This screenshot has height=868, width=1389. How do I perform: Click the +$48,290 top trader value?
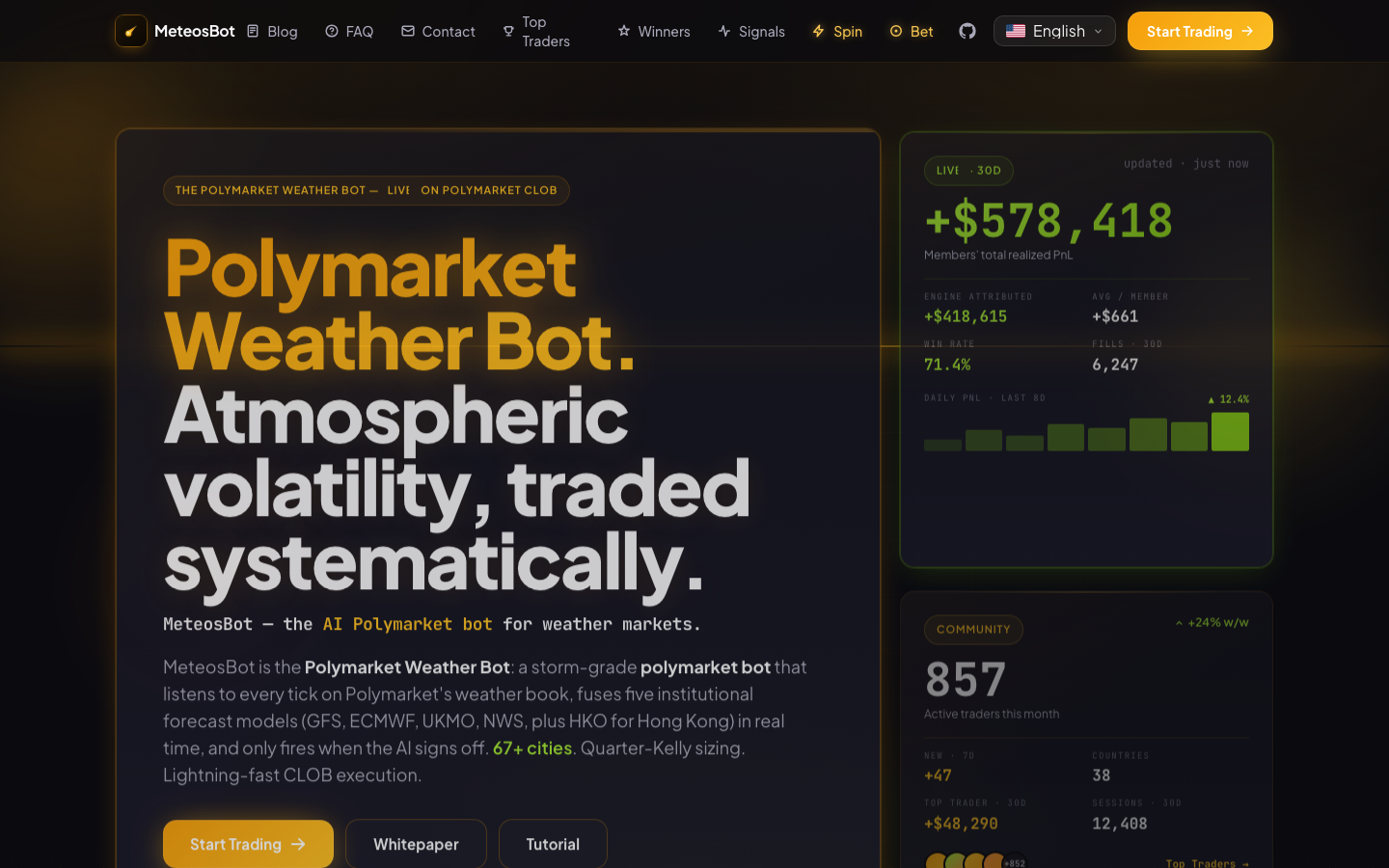tap(961, 824)
